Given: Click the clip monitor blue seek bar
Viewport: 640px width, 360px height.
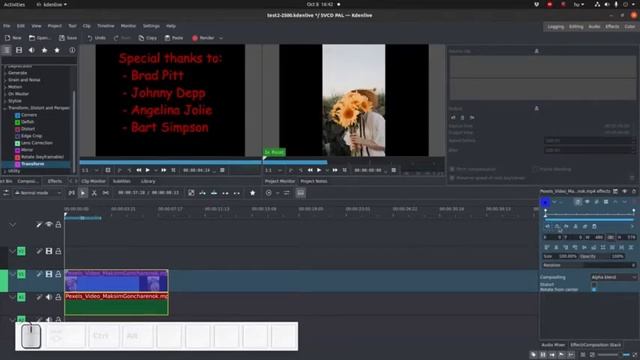Looking at the screenshot, I should 170,162.
